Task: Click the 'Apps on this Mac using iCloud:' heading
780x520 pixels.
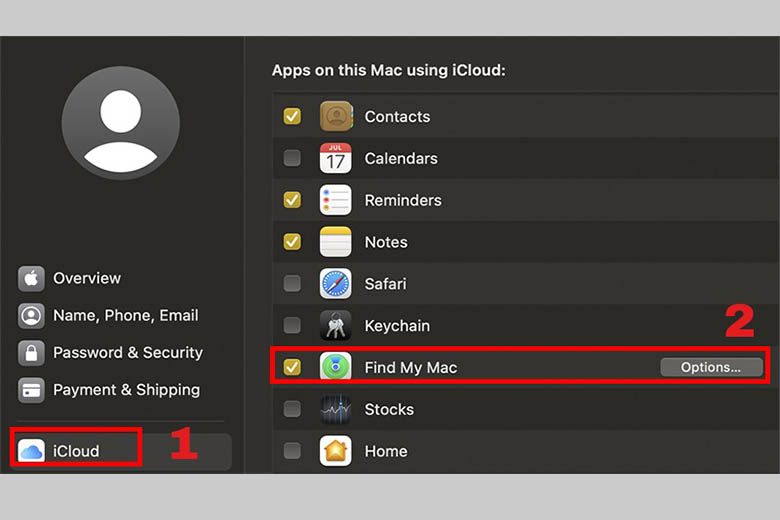Action: [x=389, y=70]
